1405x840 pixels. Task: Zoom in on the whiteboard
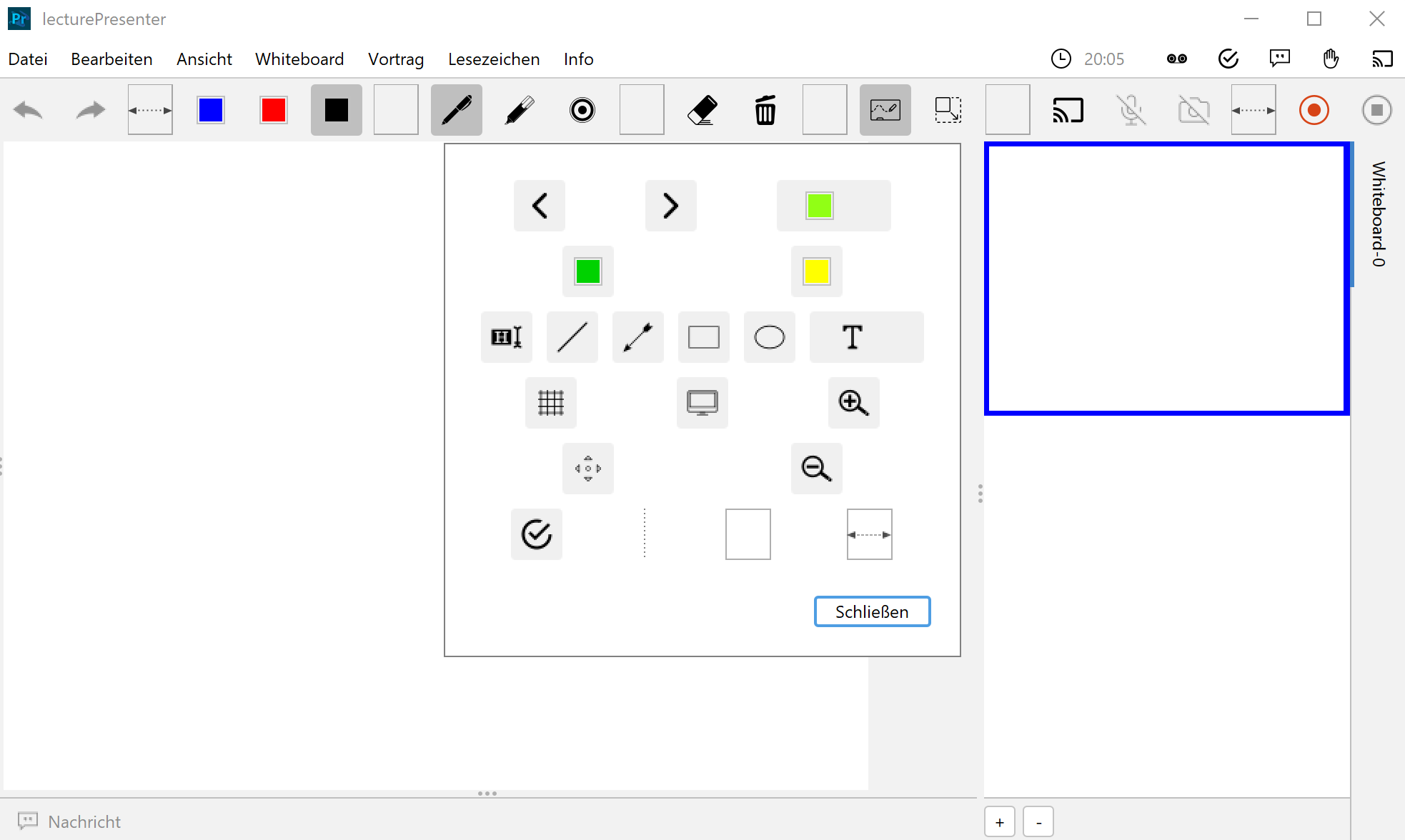pyautogui.click(x=853, y=403)
